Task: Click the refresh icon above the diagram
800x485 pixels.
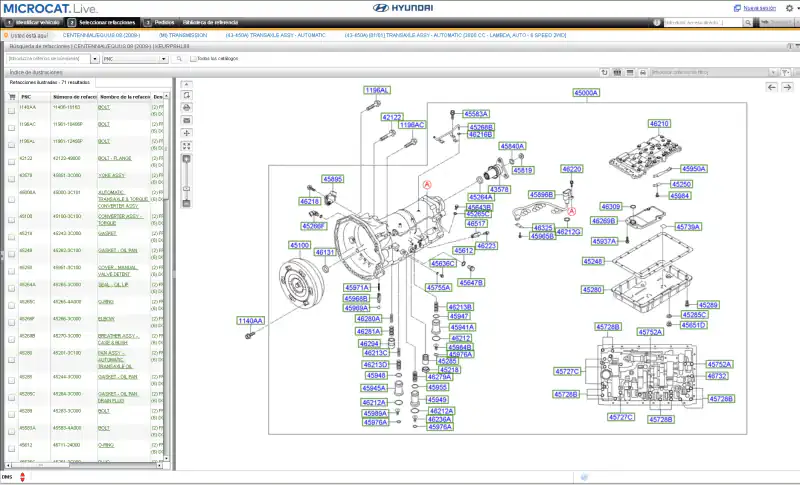Action: click(605, 72)
